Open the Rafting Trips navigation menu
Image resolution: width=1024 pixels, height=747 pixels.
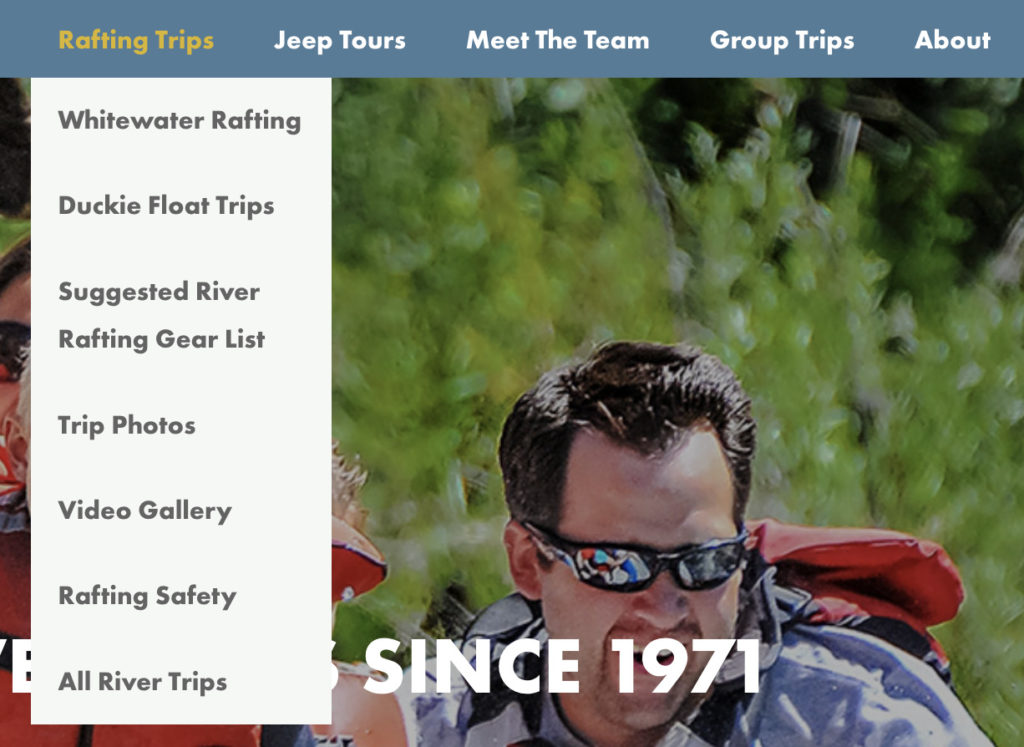136,40
